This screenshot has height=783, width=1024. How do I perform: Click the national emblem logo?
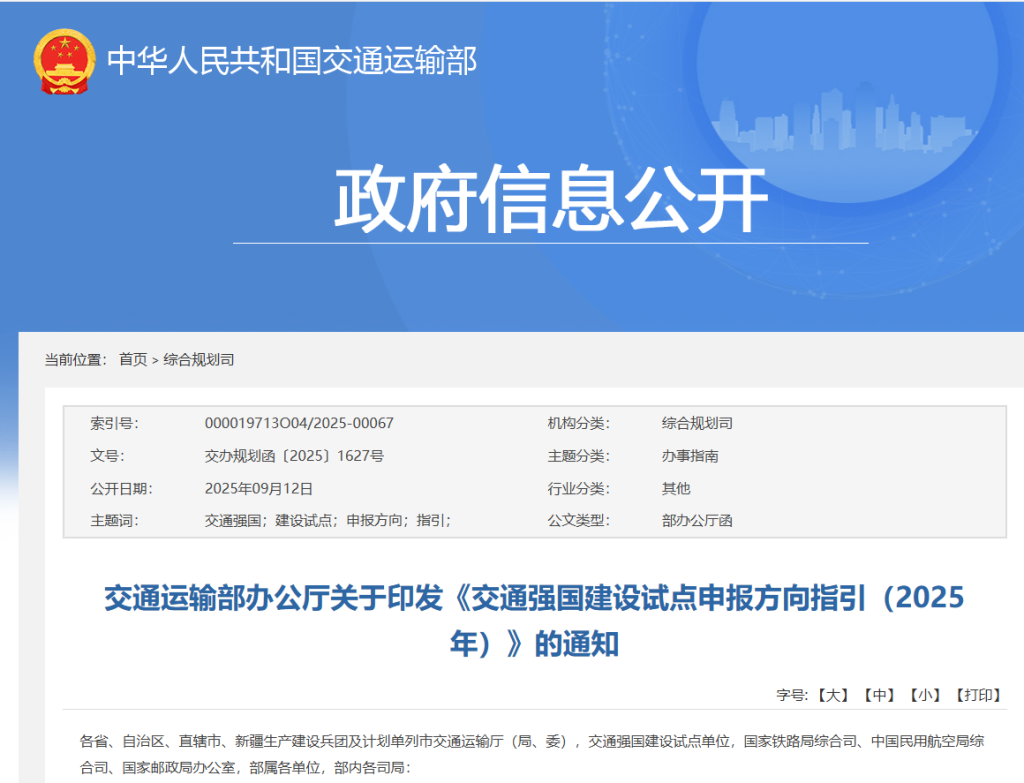pyautogui.click(x=64, y=62)
